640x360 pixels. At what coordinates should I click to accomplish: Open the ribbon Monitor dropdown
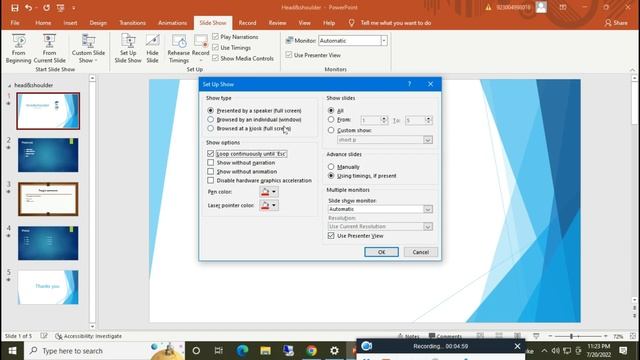tap(384, 40)
